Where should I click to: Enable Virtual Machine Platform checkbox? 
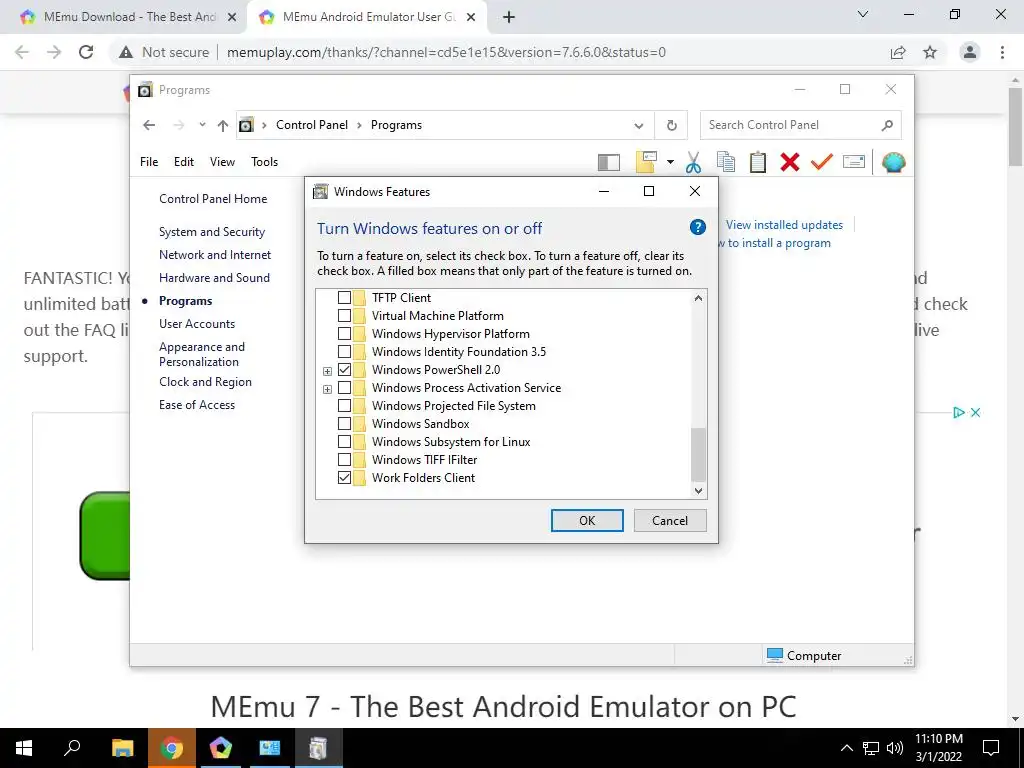tap(344, 315)
